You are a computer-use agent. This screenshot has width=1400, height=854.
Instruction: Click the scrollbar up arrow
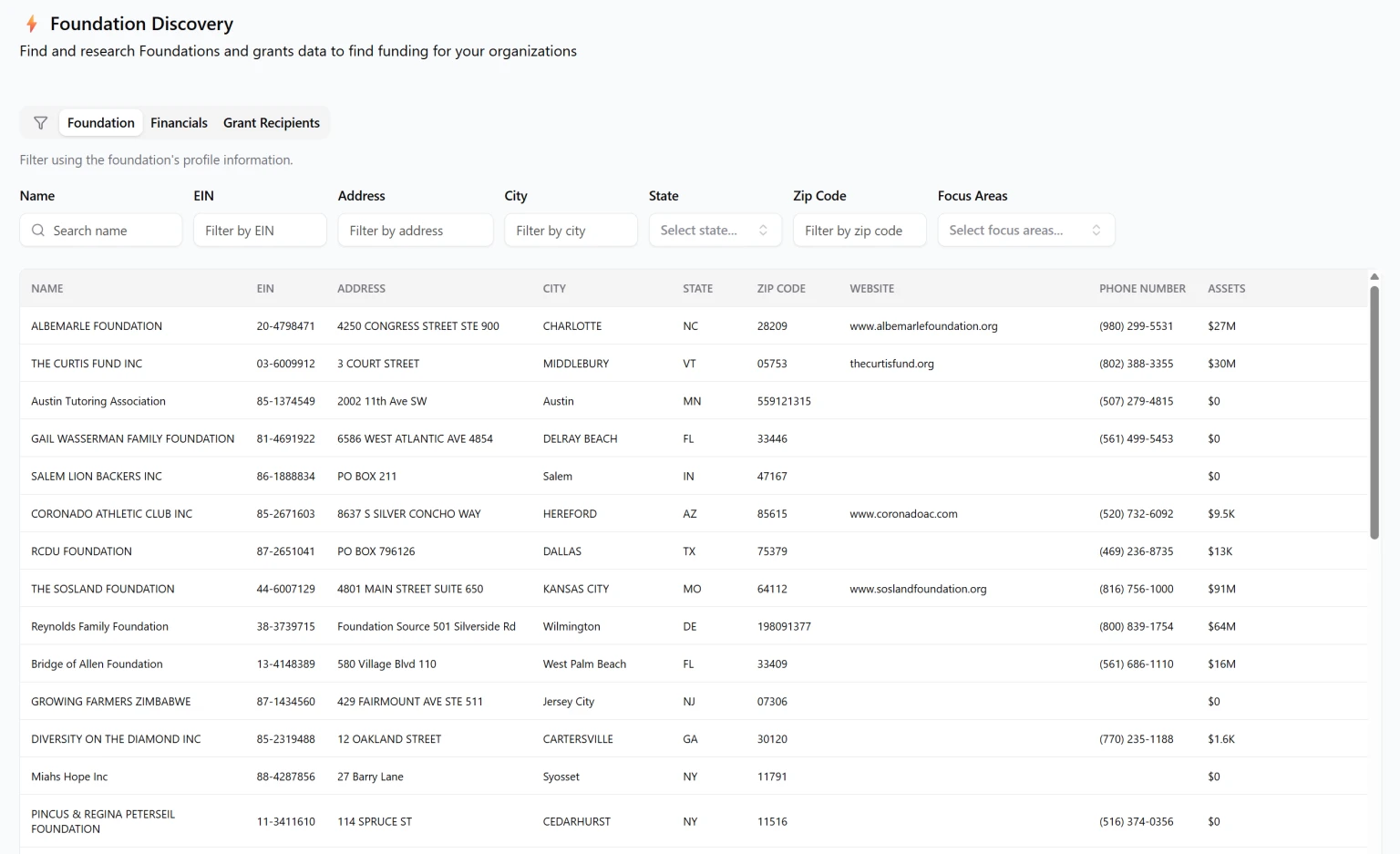pyautogui.click(x=1374, y=276)
